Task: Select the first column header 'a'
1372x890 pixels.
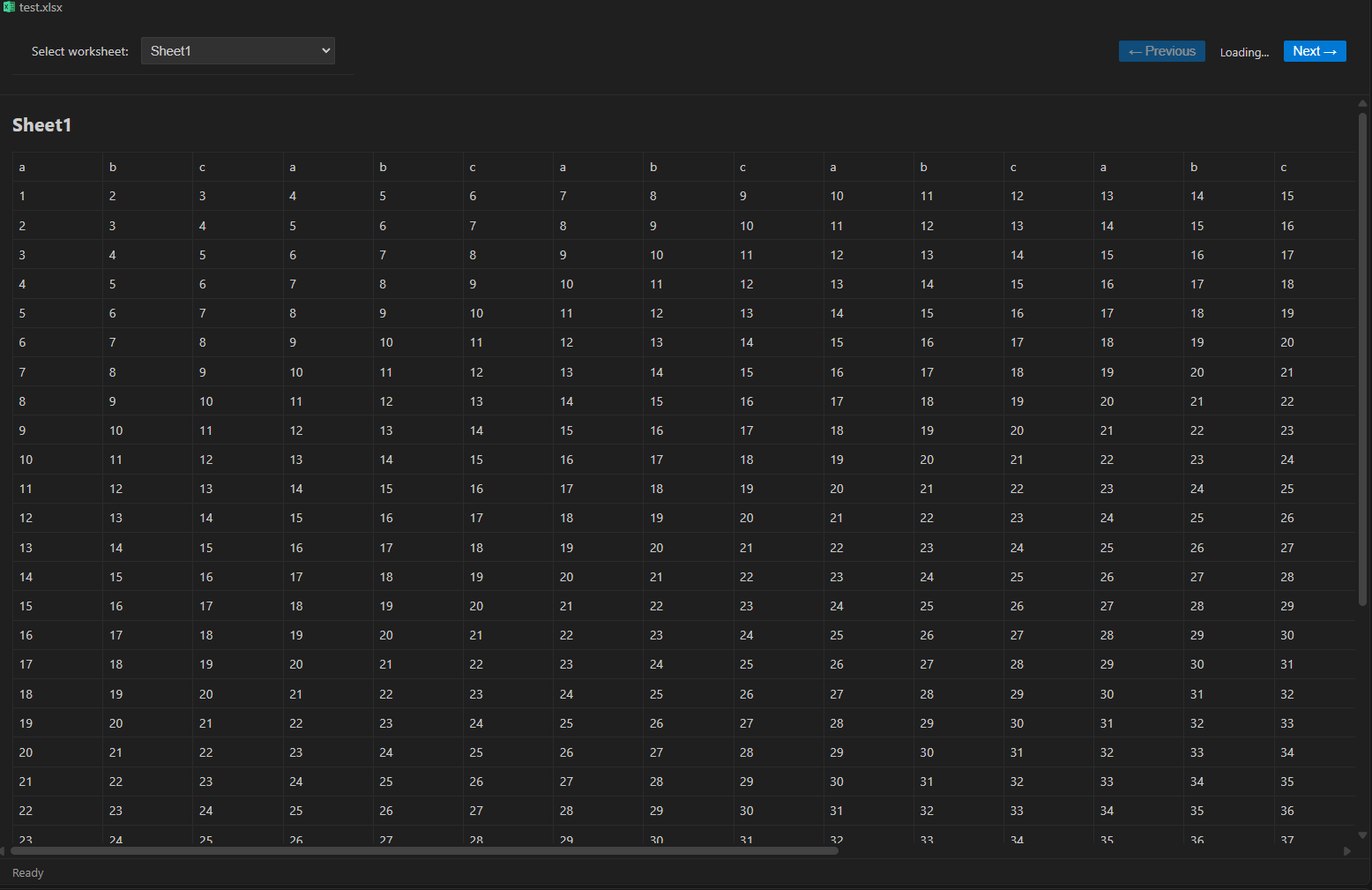Action: coord(22,167)
